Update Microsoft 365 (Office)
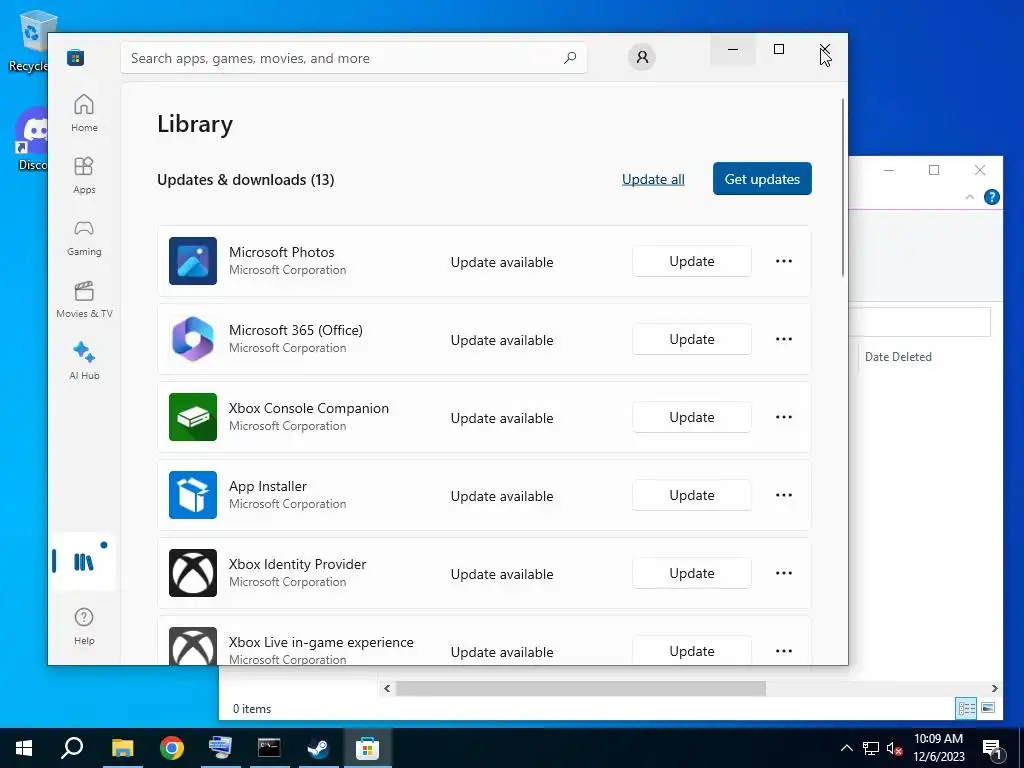The image size is (1024, 768). pos(692,339)
